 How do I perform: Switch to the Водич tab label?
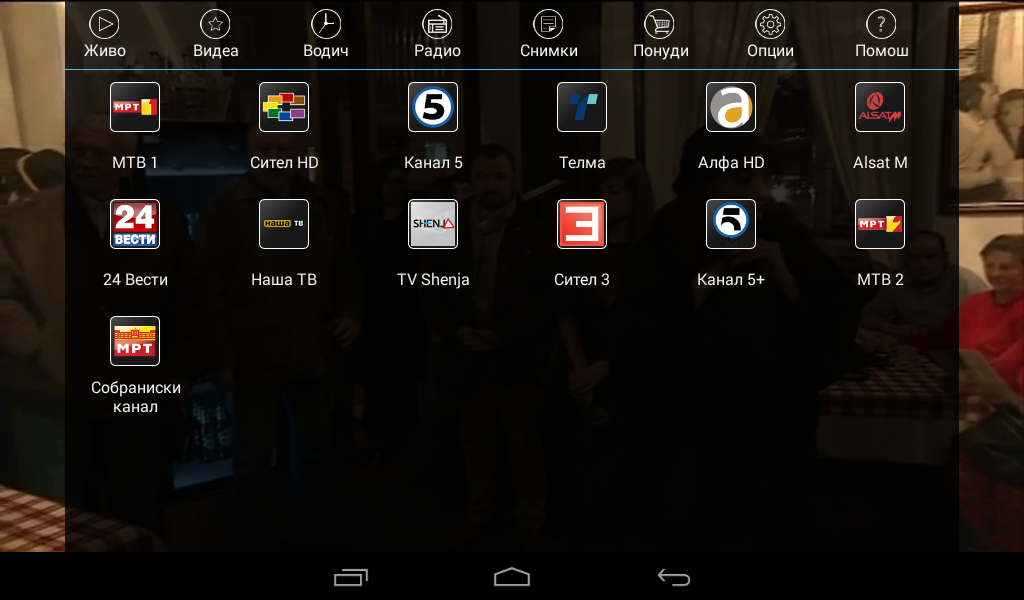click(x=326, y=51)
